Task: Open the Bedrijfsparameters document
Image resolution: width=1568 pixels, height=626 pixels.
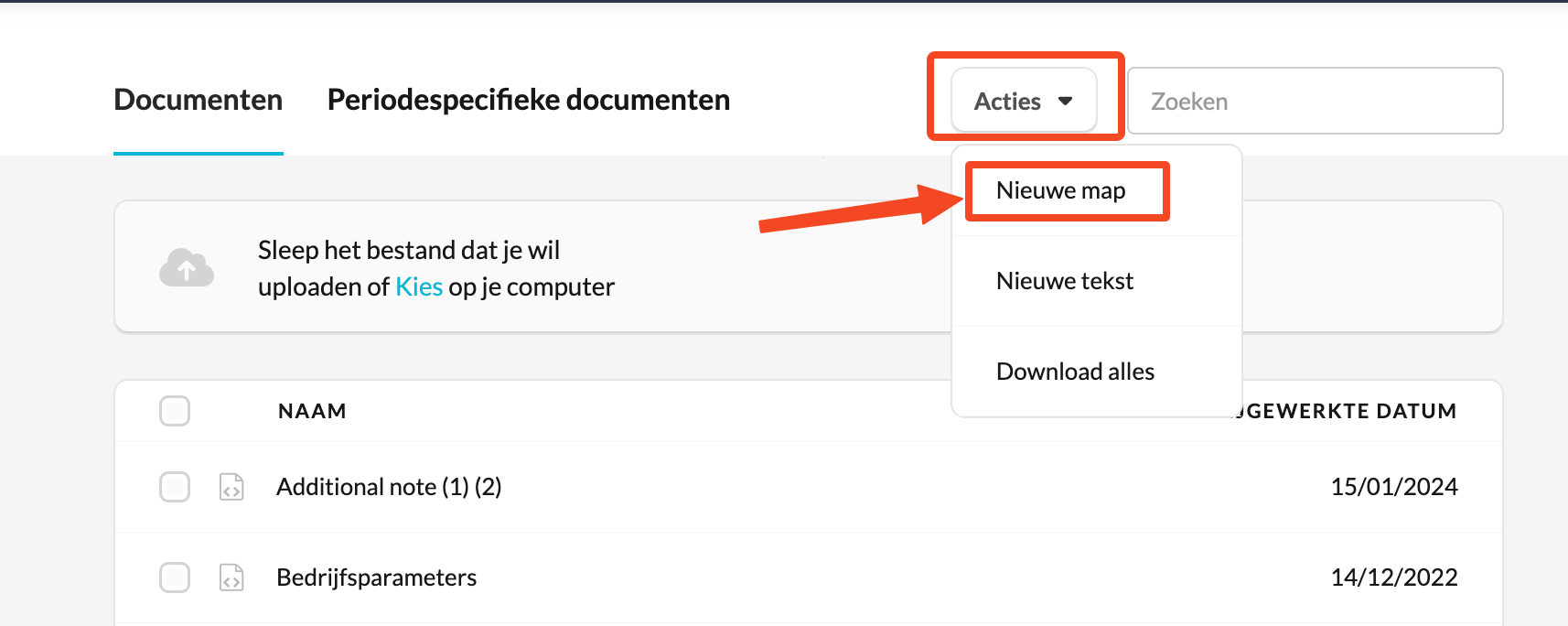Action: tap(376, 577)
